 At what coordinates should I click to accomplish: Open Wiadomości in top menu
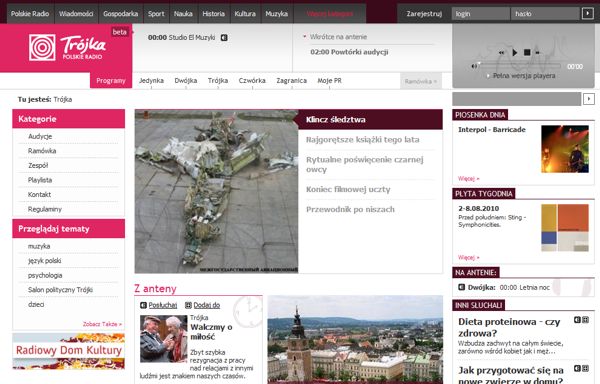pos(76,14)
